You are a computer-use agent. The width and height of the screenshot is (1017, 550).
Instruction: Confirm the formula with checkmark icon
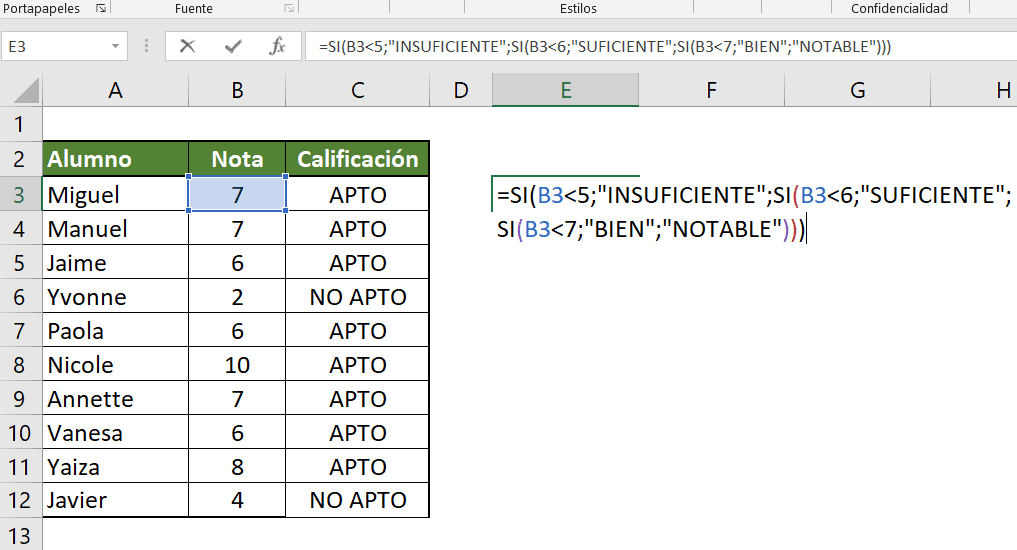click(x=233, y=46)
